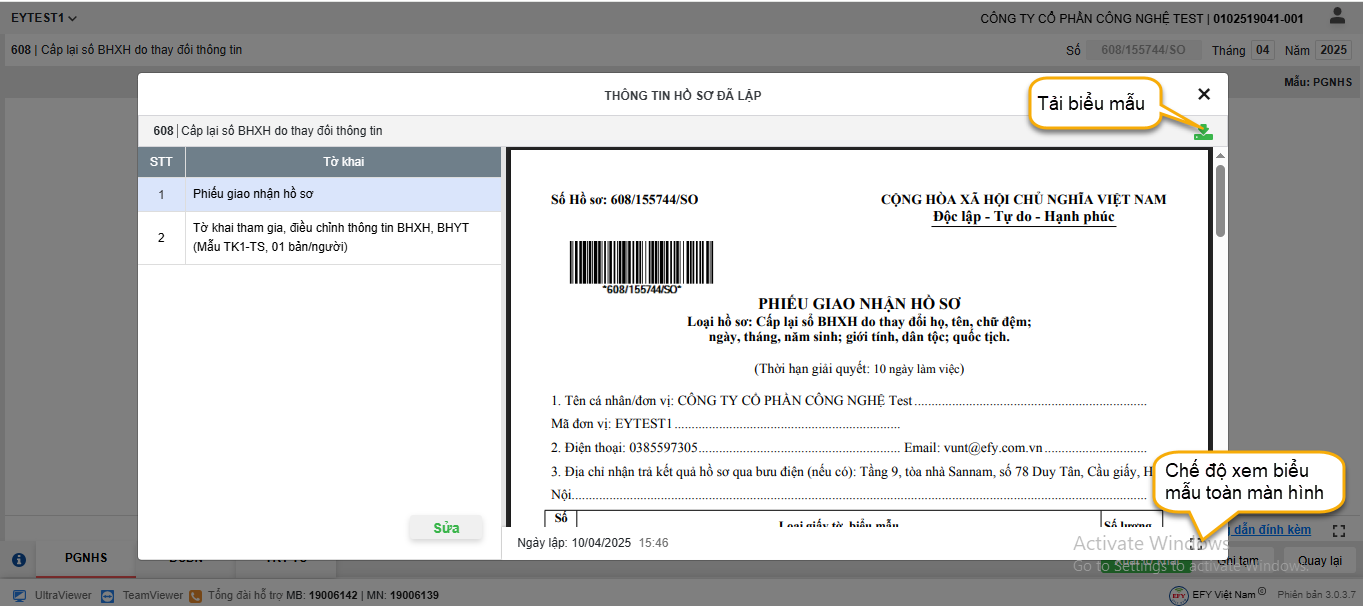Click the info icon beside PGNHS tab
The height and width of the screenshot is (606, 1363).
pyautogui.click(x=18, y=560)
